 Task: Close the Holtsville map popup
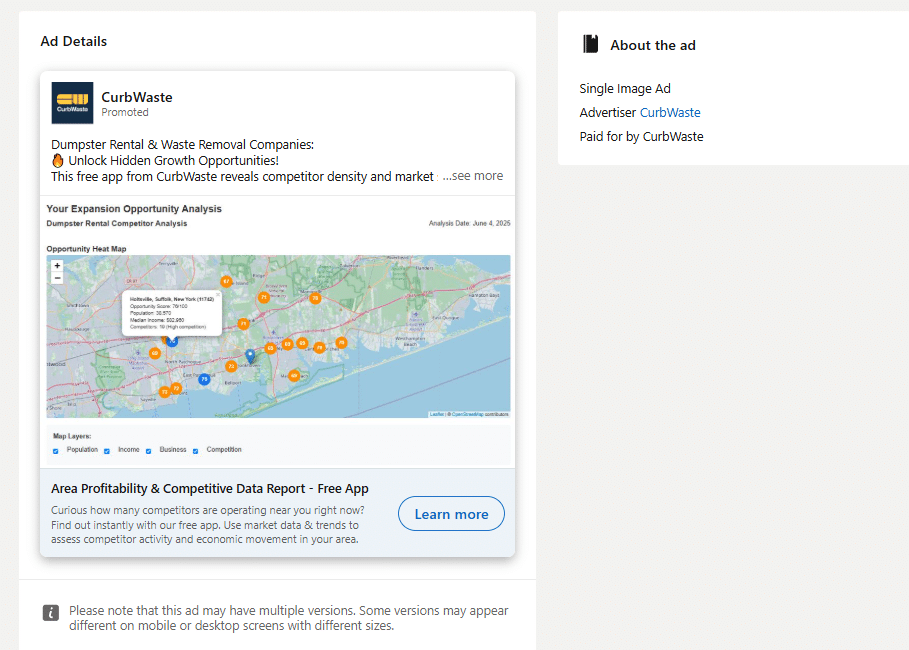point(218,295)
